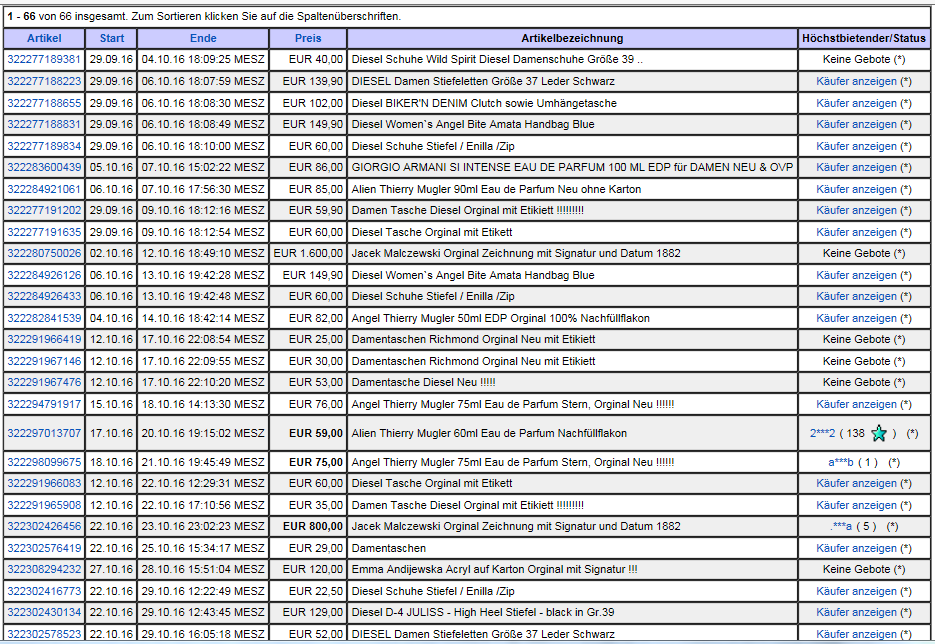Open article number 322302416773
This screenshot has width=935, height=644.
point(44,591)
